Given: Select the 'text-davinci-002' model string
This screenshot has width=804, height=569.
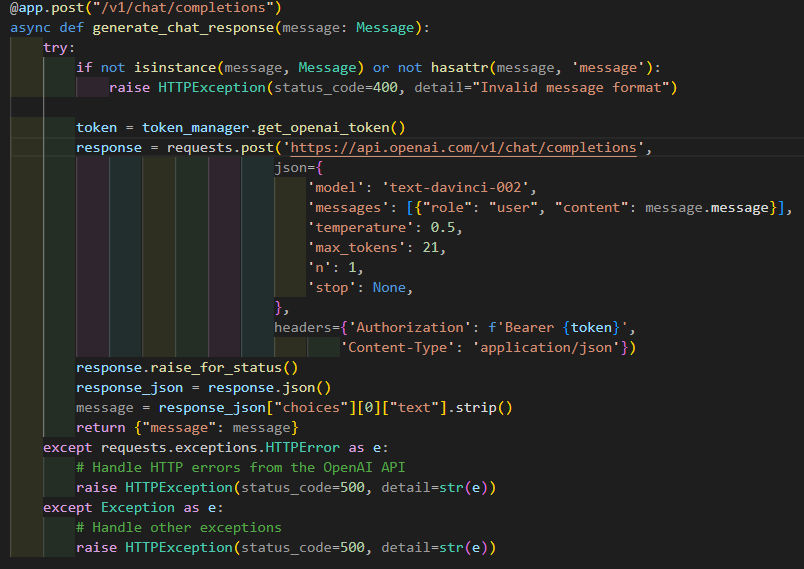Looking at the screenshot, I should (x=455, y=188).
